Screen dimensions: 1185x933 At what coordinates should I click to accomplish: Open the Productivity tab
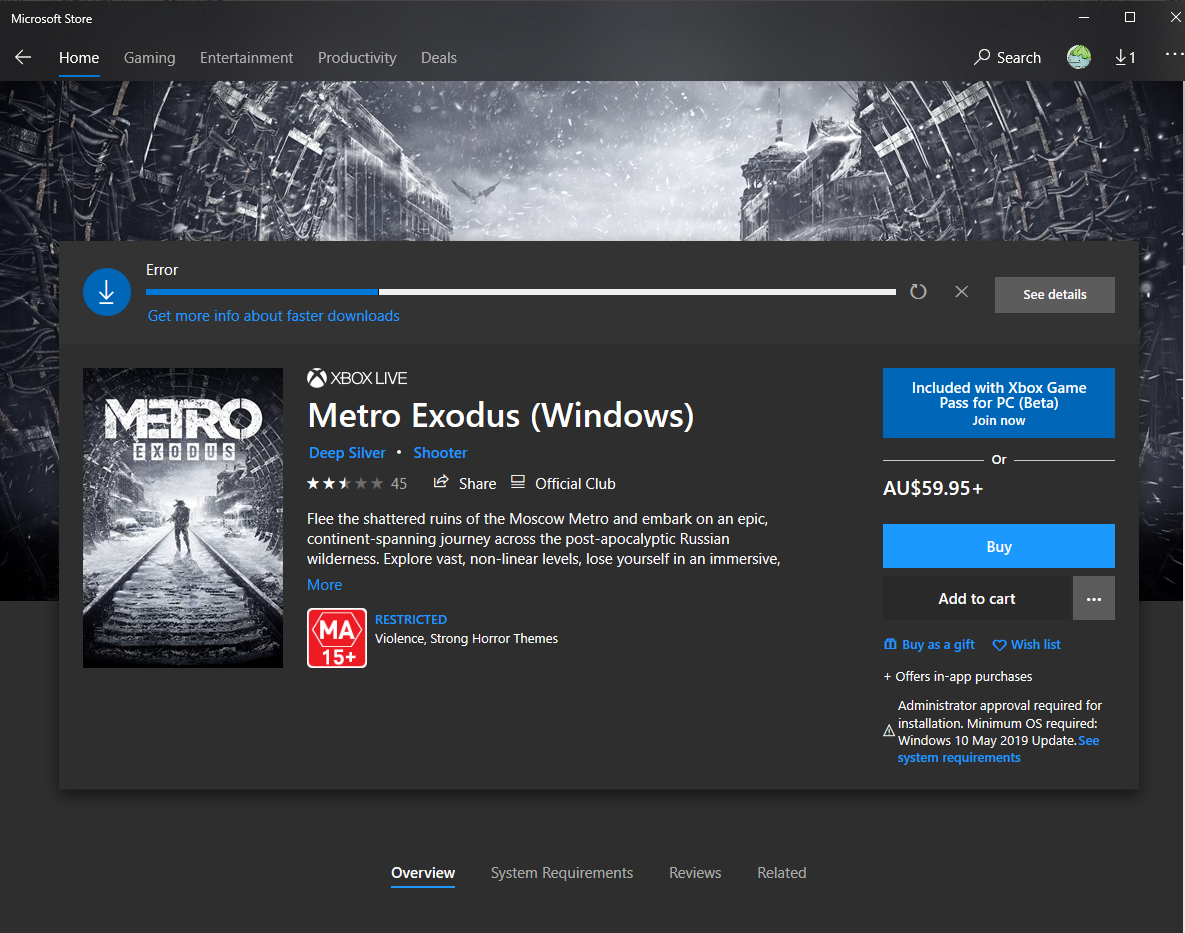(x=357, y=57)
